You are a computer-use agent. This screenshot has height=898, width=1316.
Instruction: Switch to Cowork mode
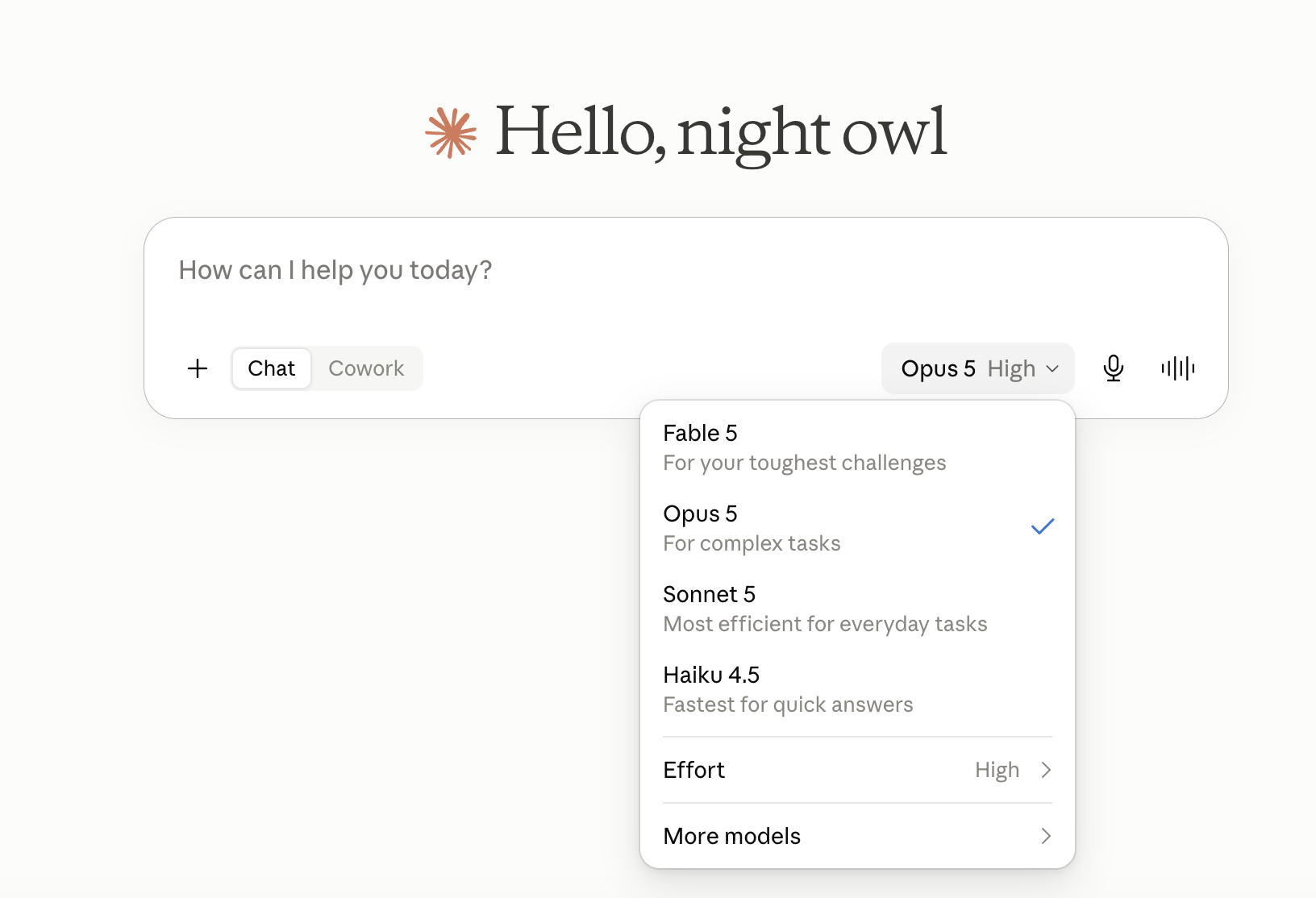pos(366,368)
